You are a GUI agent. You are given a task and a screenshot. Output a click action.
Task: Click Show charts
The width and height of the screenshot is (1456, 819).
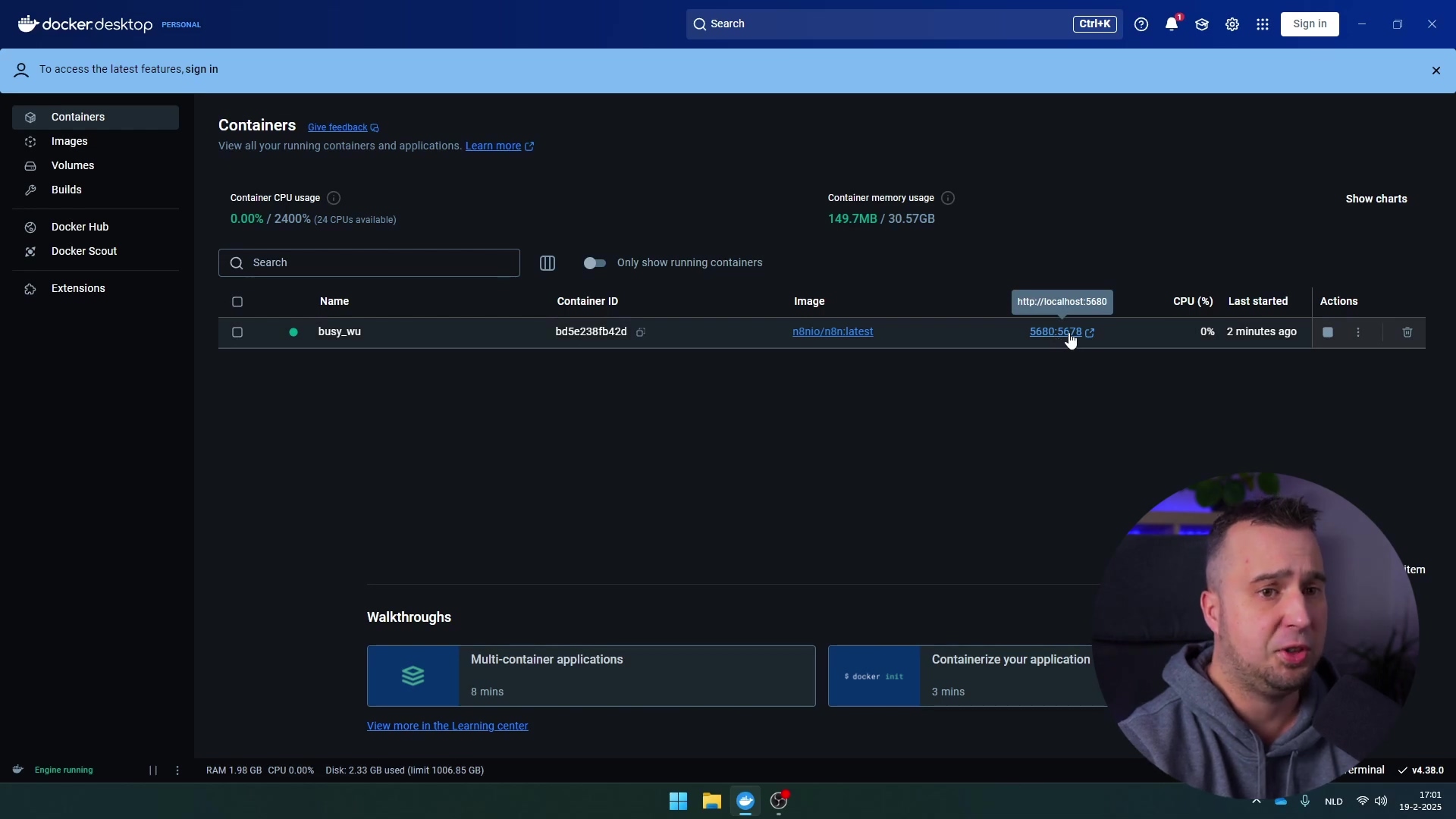(1376, 199)
